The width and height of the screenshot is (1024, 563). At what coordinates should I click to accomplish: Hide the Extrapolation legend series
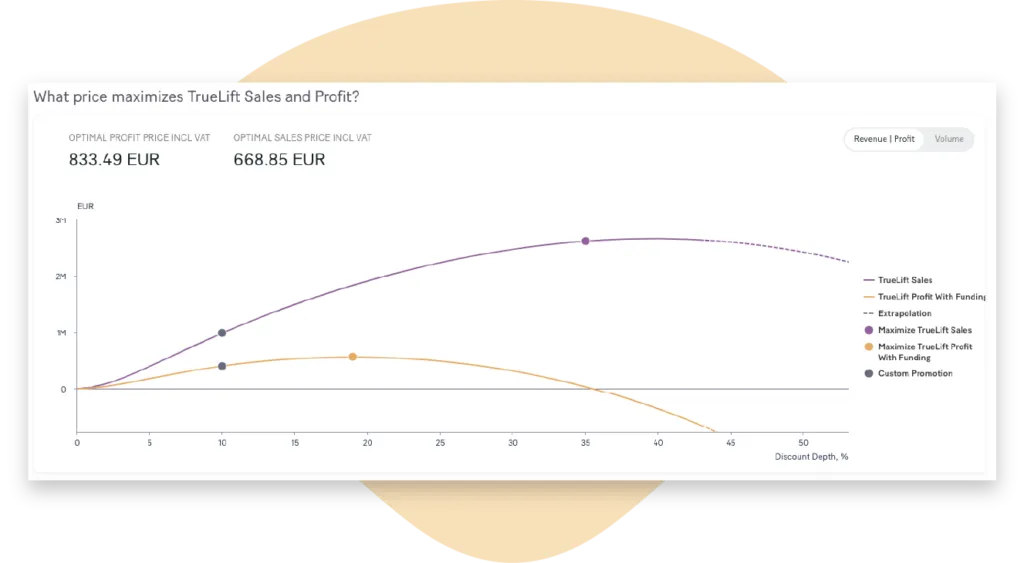904,313
